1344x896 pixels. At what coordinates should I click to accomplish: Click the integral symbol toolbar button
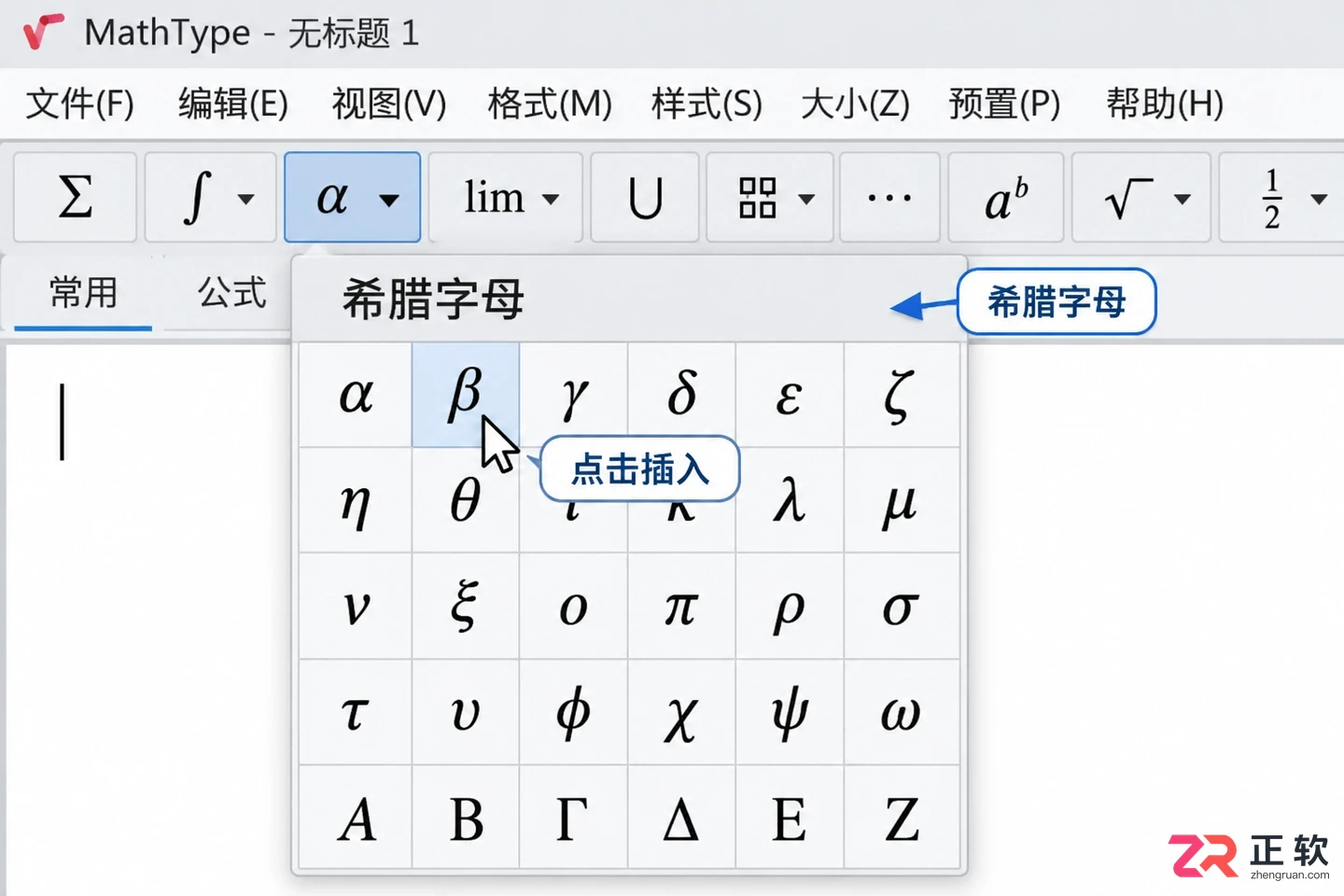click(x=197, y=197)
